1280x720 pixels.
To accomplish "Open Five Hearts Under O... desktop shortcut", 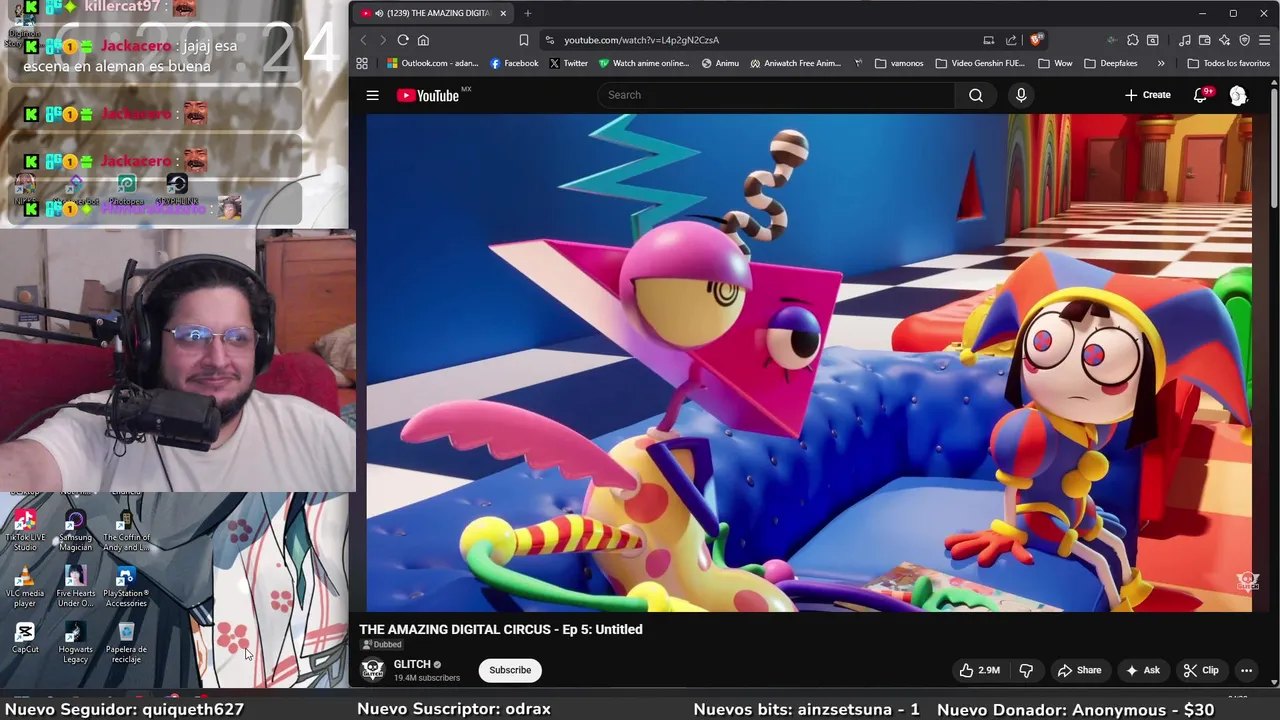I will tap(75, 587).
